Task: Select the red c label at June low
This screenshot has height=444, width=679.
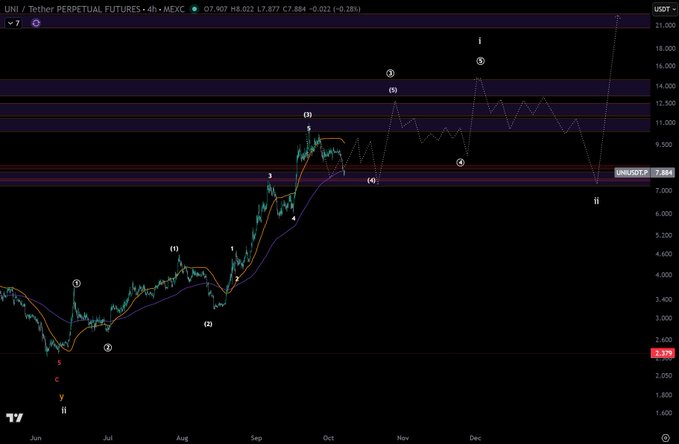Action: [57, 379]
